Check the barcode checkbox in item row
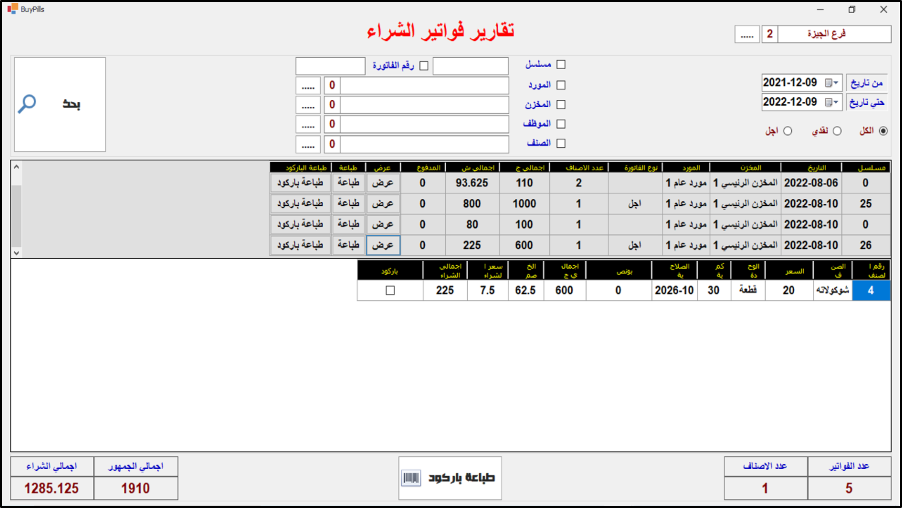 [x=390, y=290]
